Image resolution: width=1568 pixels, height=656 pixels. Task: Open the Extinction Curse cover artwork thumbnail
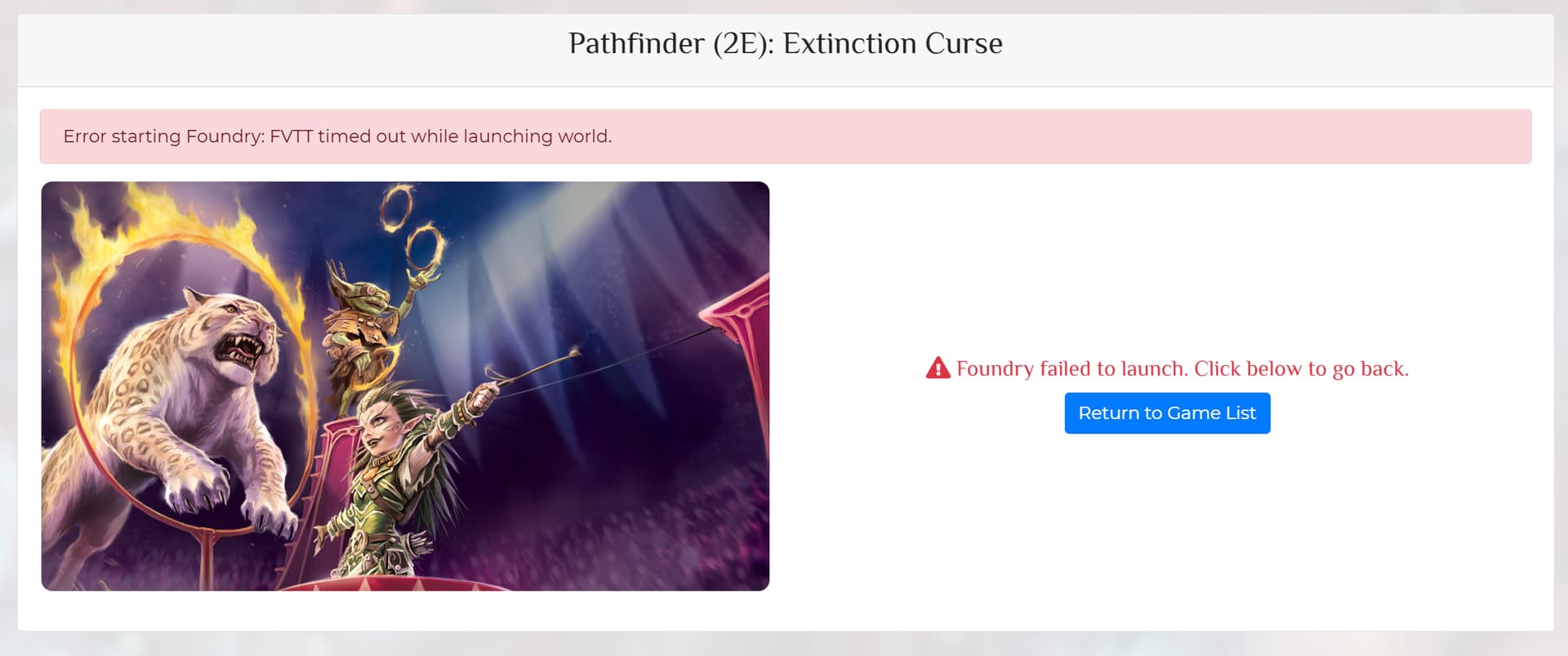click(405, 386)
